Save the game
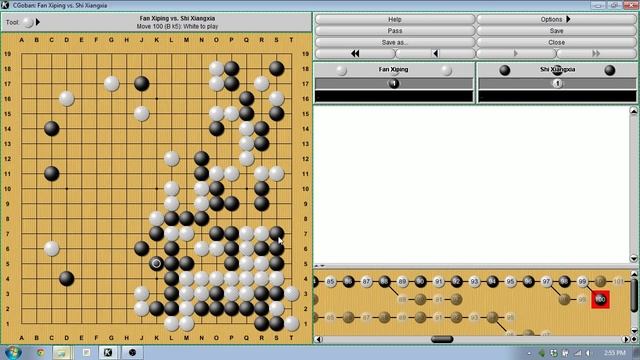The image size is (640, 360). (x=556, y=31)
